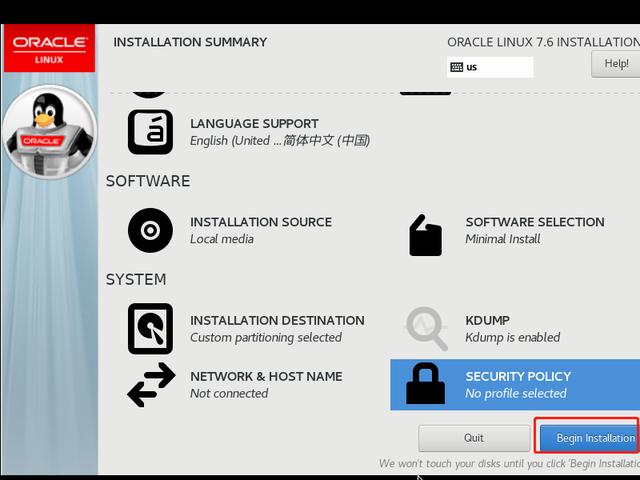Open NETWORK & HOST NAME heading
Viewport: 640px width, 480px height.
point(266,376)
